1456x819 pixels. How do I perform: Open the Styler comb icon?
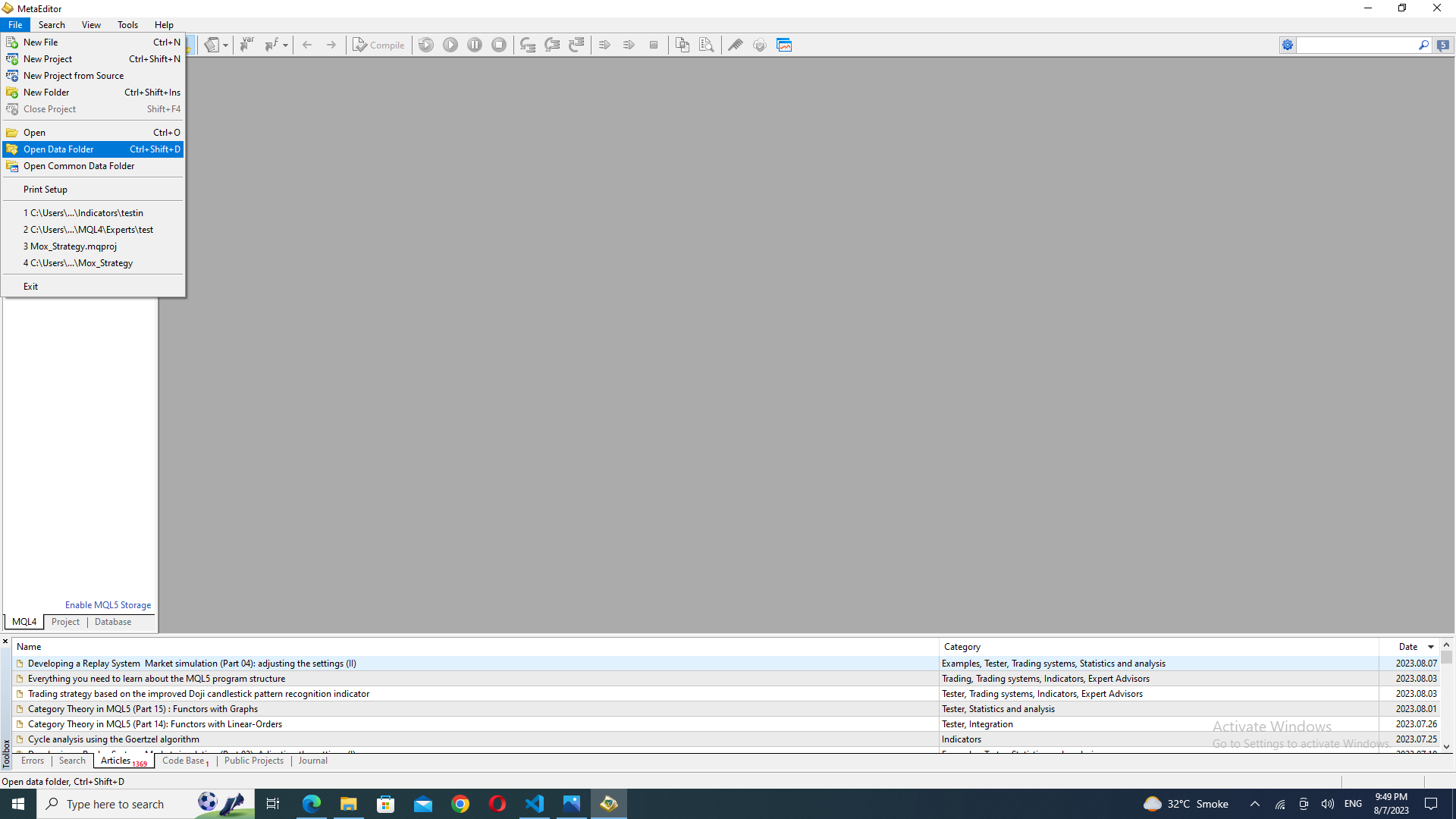pos(736,45)
